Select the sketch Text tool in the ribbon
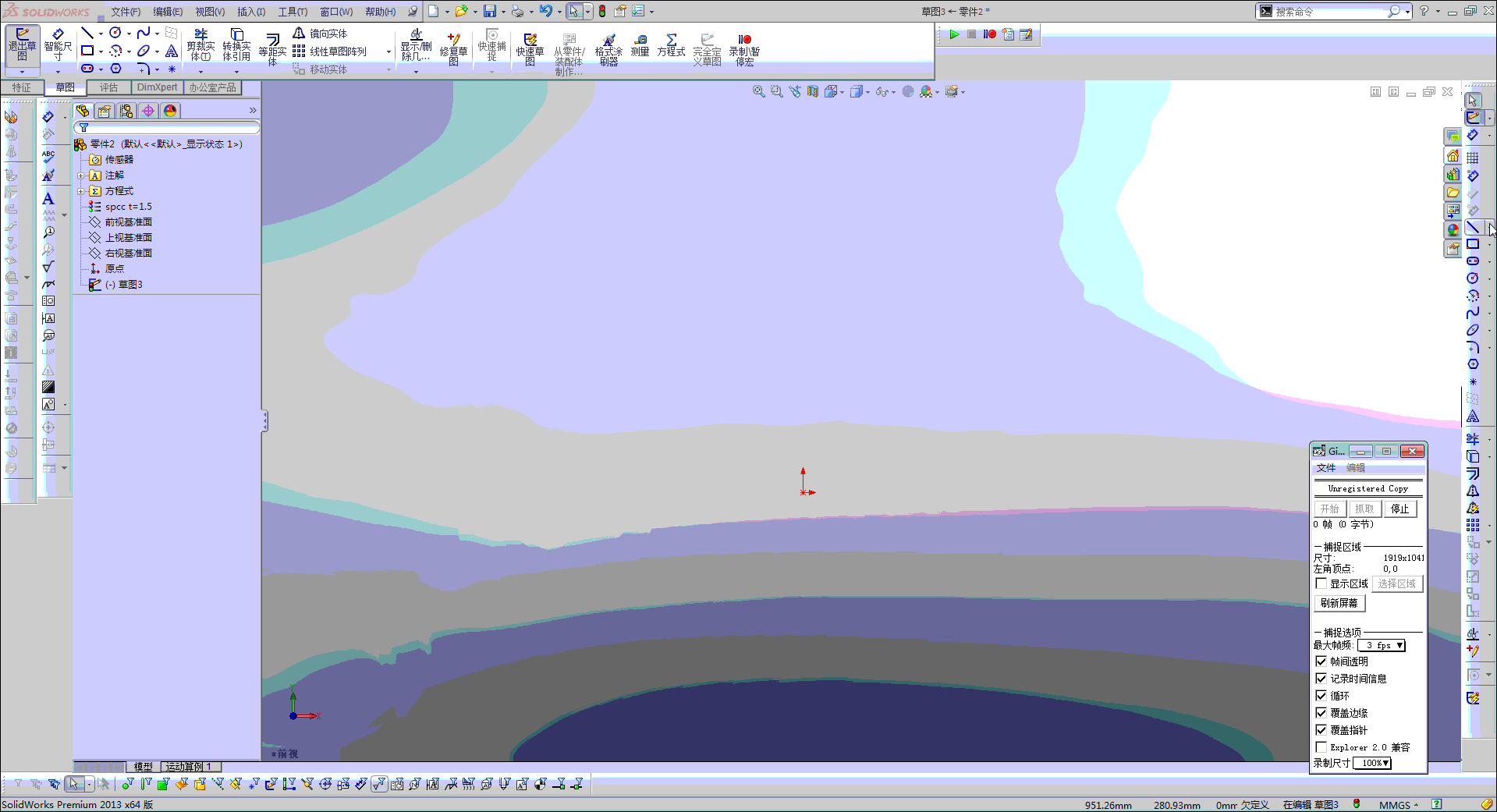 click(172, 51)
